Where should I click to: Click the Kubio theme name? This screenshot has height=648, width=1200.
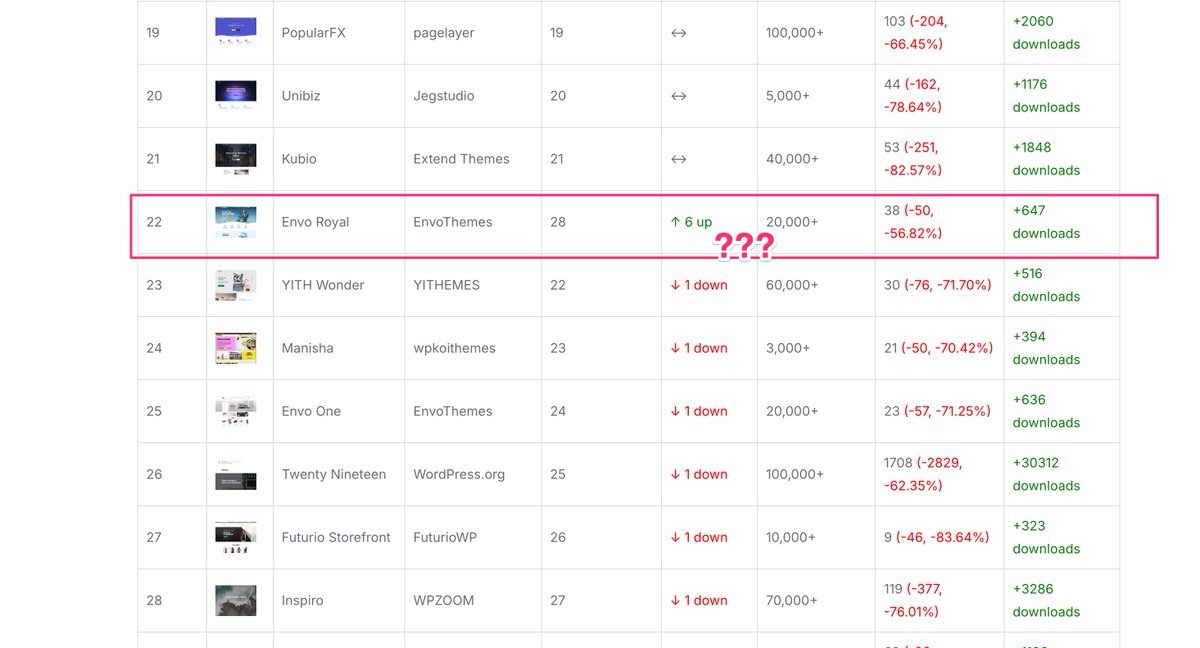(300, 159)
